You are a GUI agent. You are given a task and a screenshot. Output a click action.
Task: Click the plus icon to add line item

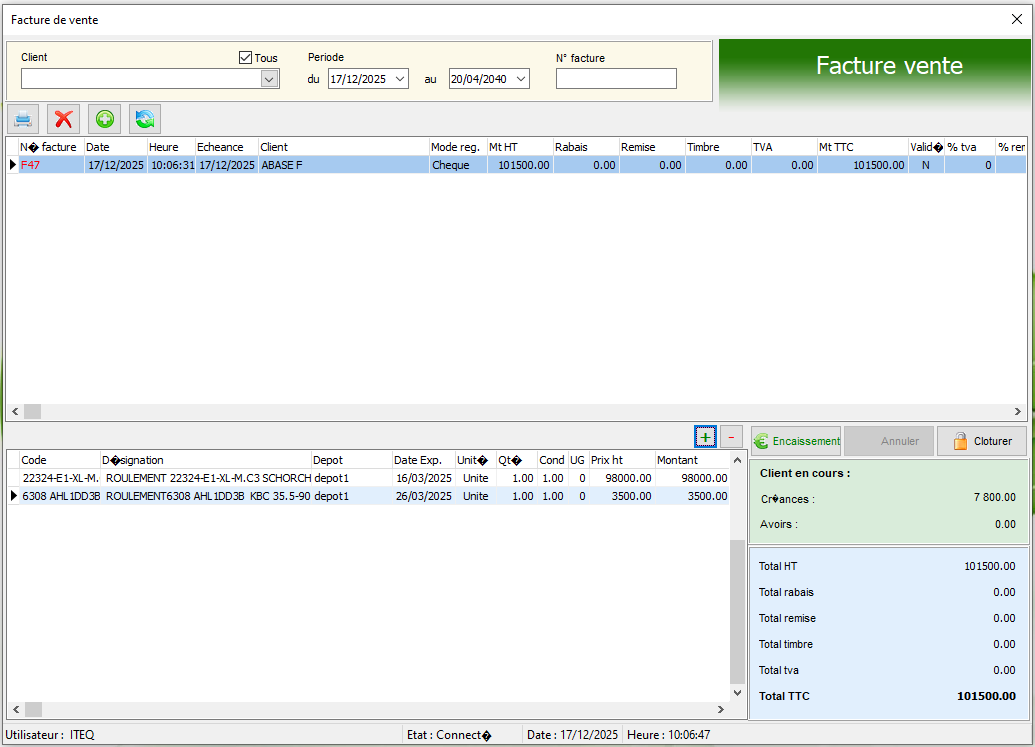tap(705, 437)
